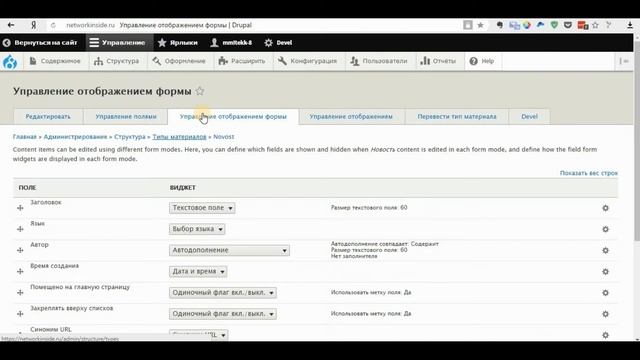Open gear settings for Язык row

pos(605,229)
